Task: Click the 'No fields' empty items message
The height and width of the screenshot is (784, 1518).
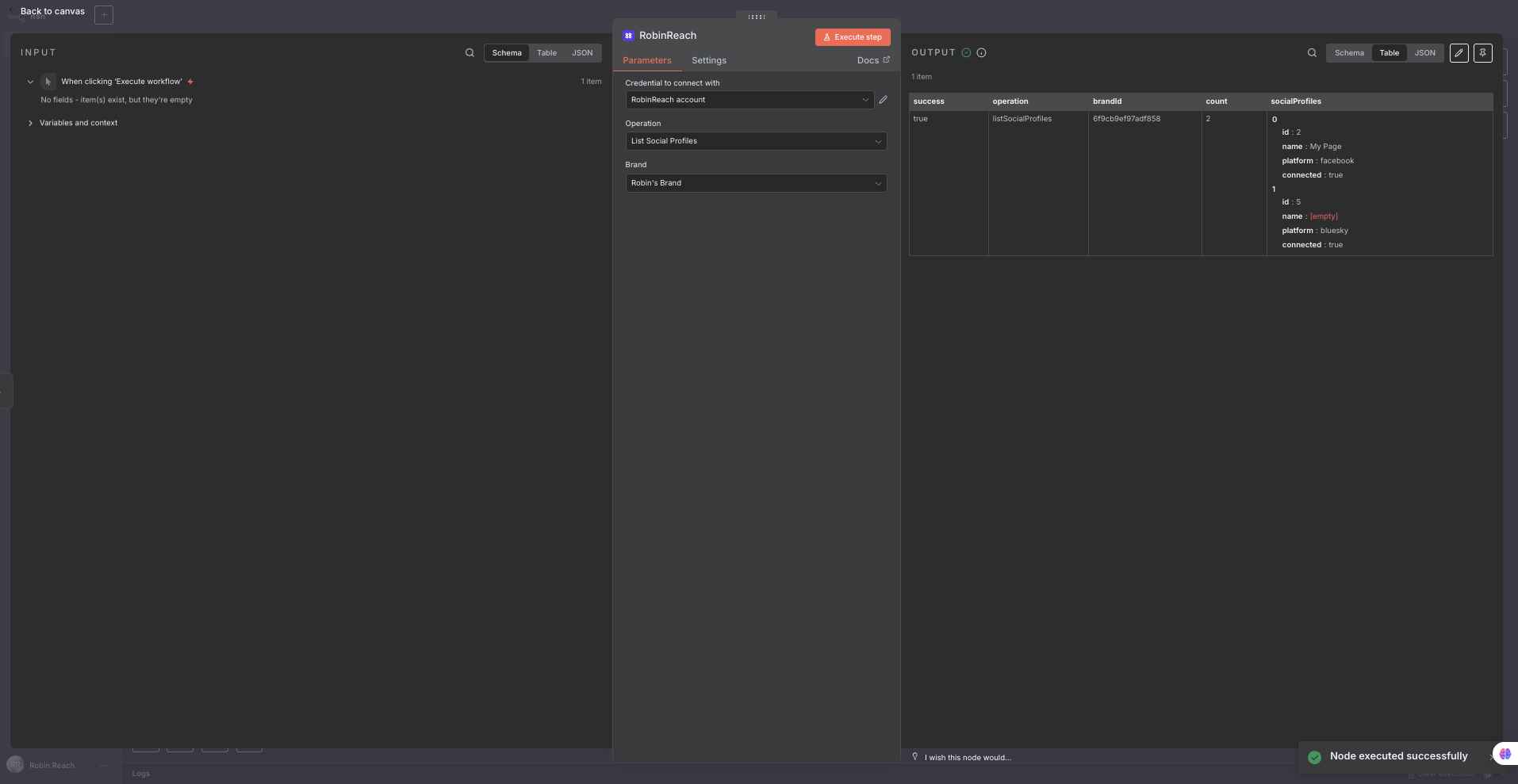Action: click(x=117, y=100)
